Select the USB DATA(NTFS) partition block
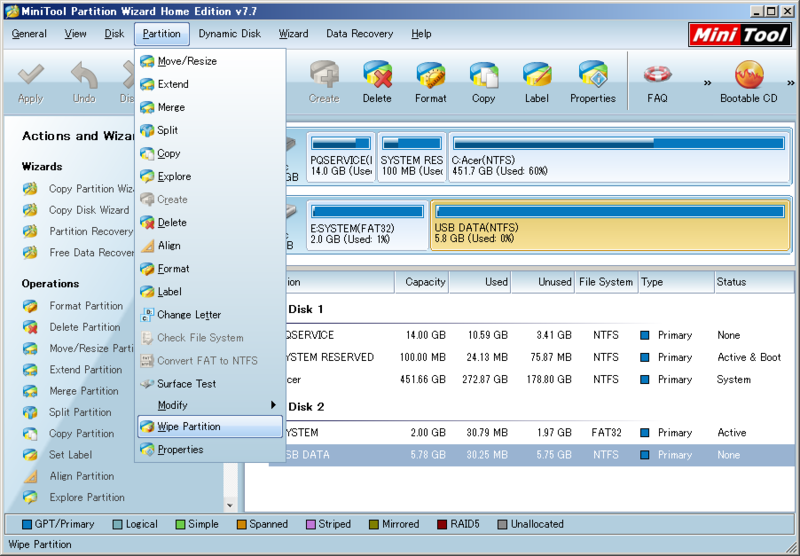 (x=610, y=225)
